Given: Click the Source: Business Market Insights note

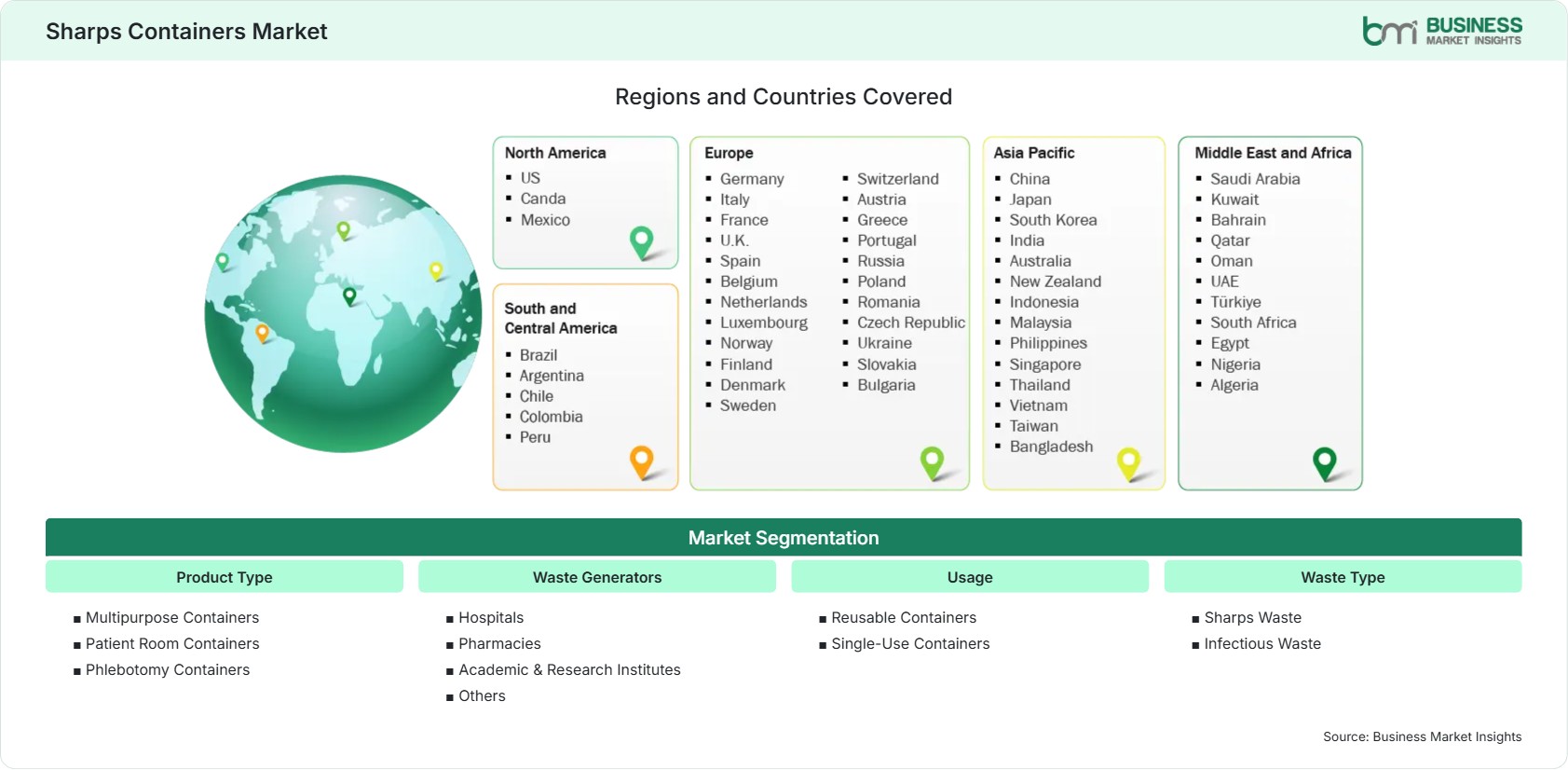Looking at the screenshot, I should point(1422,736).
